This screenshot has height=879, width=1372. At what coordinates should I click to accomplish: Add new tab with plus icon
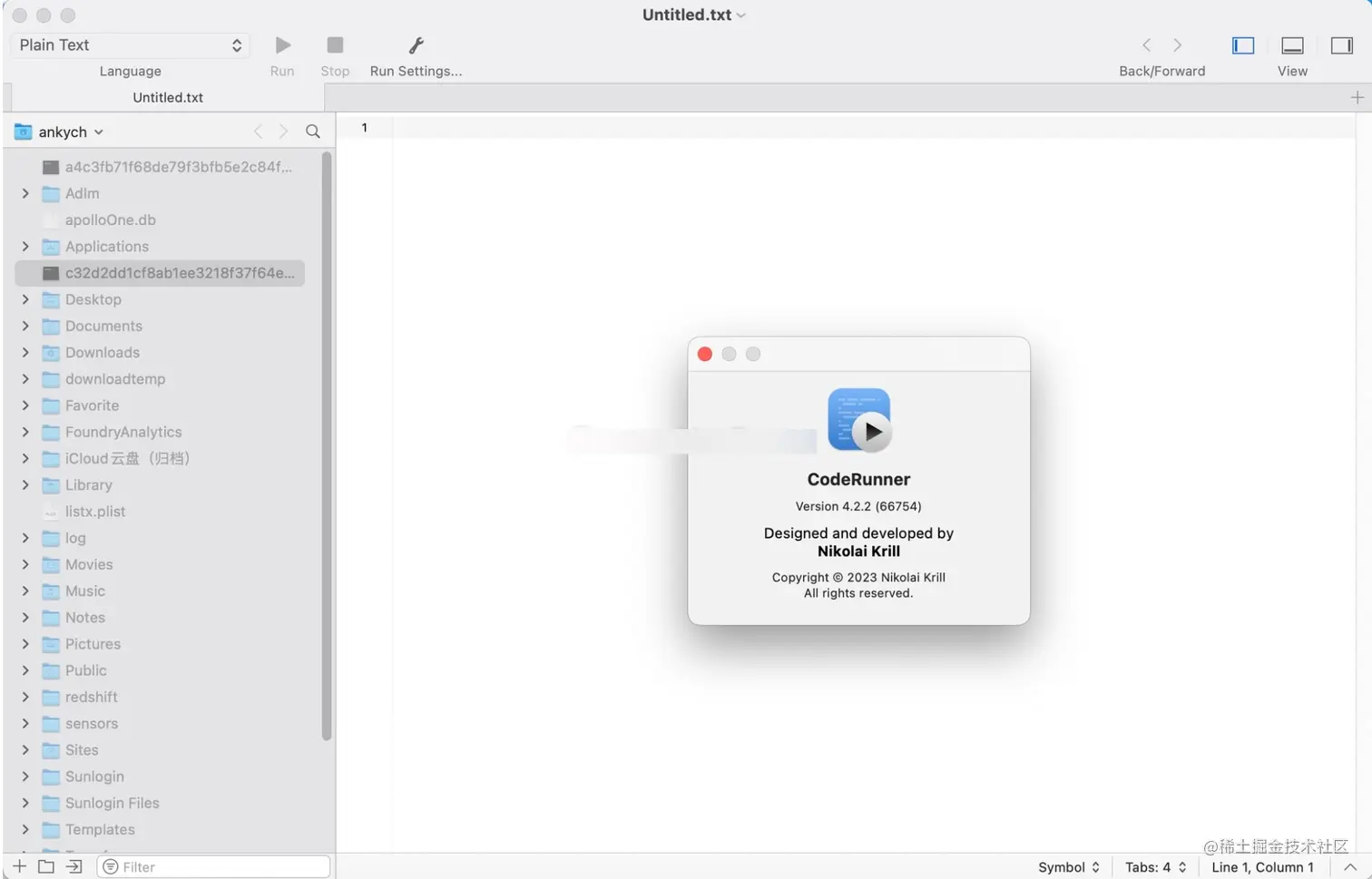pos(1357,97)
